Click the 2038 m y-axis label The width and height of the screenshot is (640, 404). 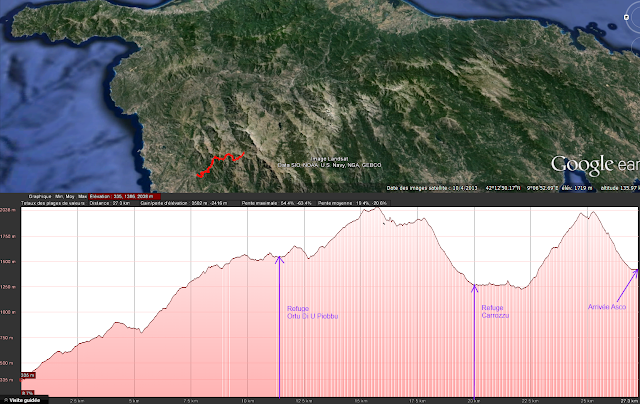point(8,210)
